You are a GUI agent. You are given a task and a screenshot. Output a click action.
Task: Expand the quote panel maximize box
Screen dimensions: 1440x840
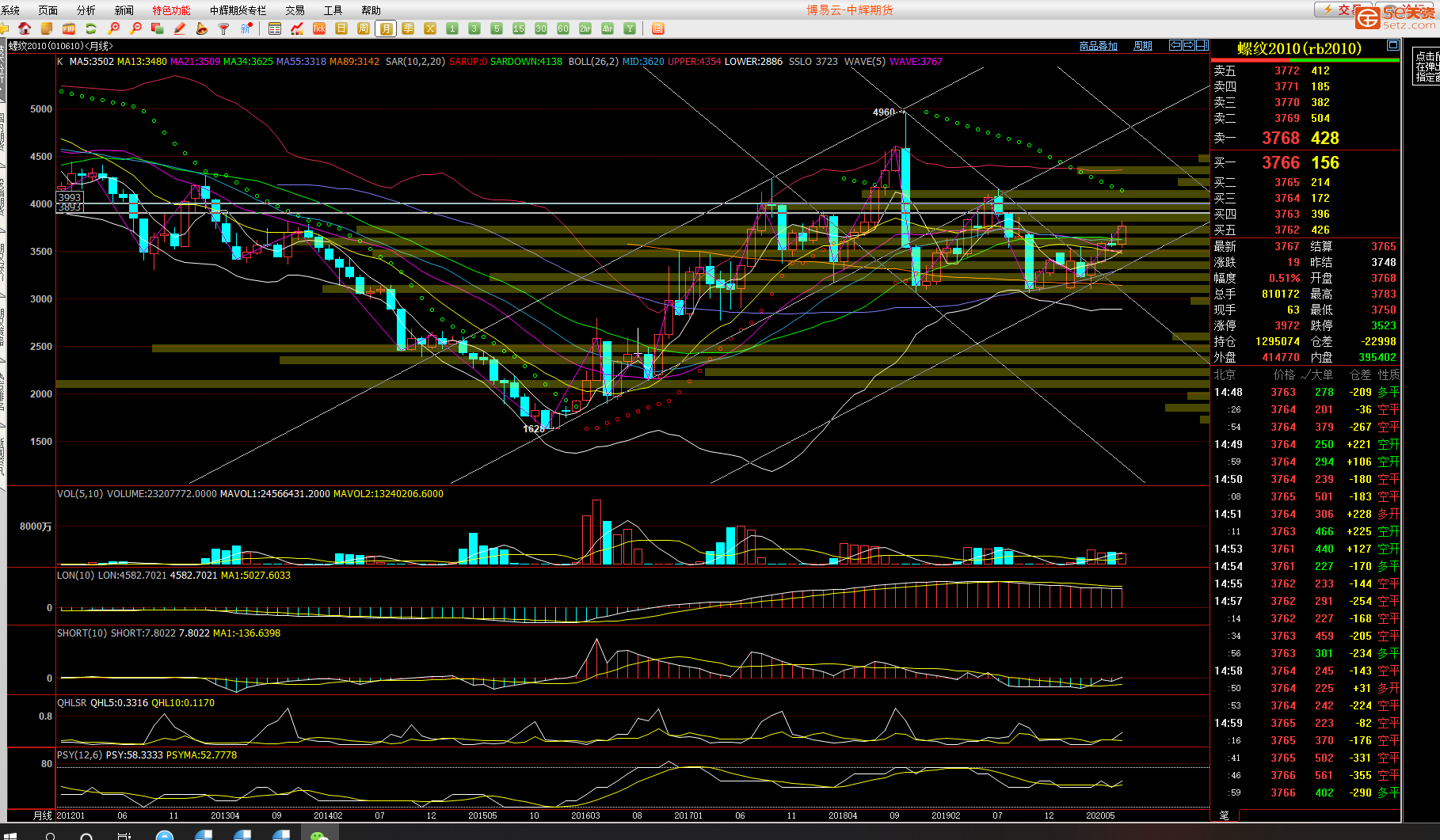point(1392,46)
